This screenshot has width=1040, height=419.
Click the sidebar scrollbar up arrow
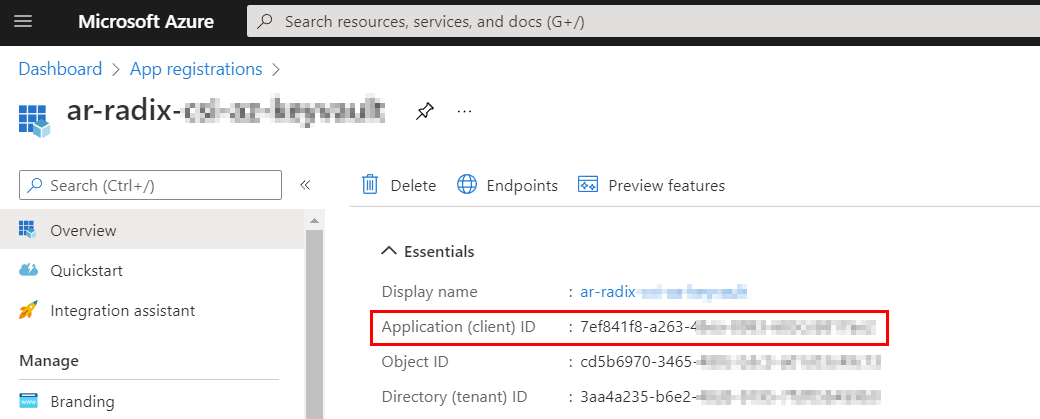coord(314,220)
